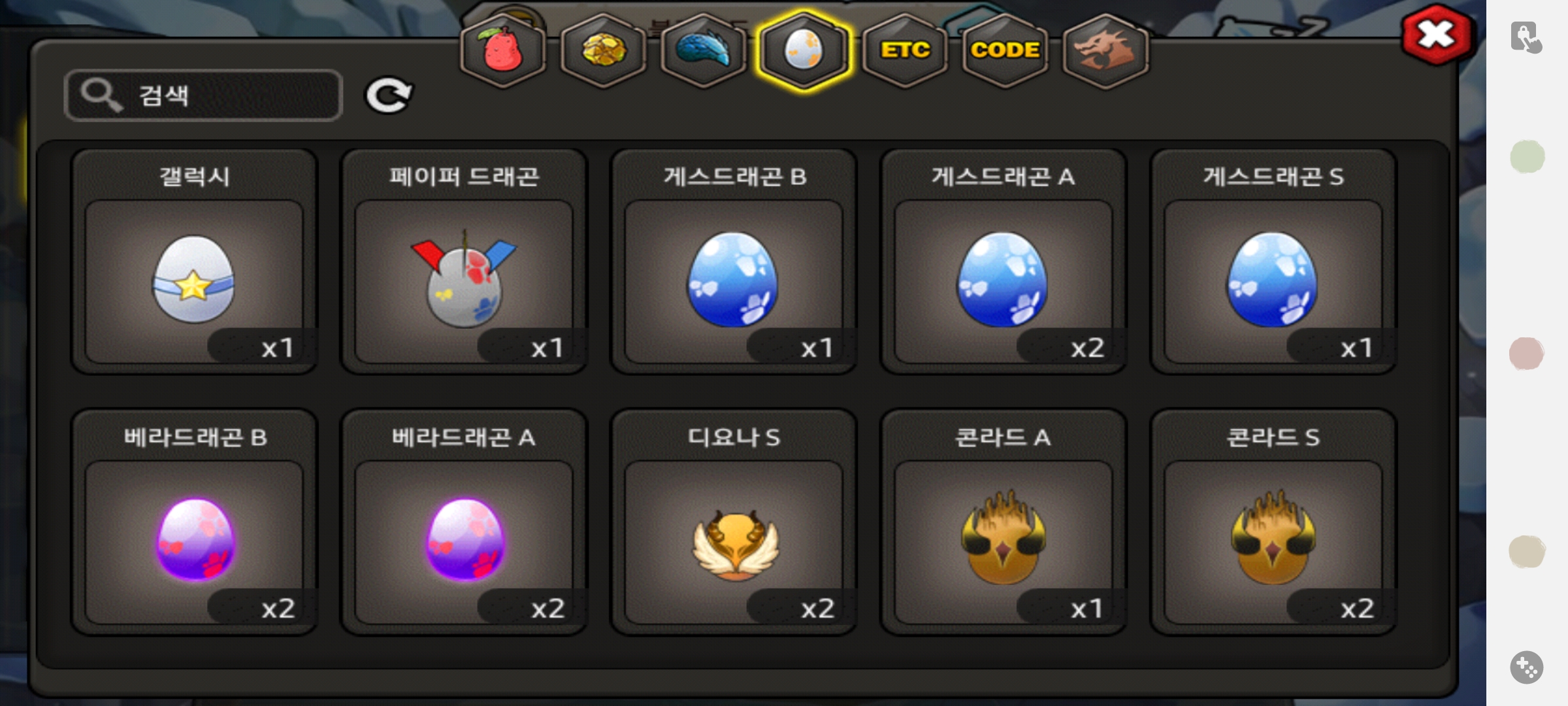Select the 갤럭시 star egg

coord(194,261)
